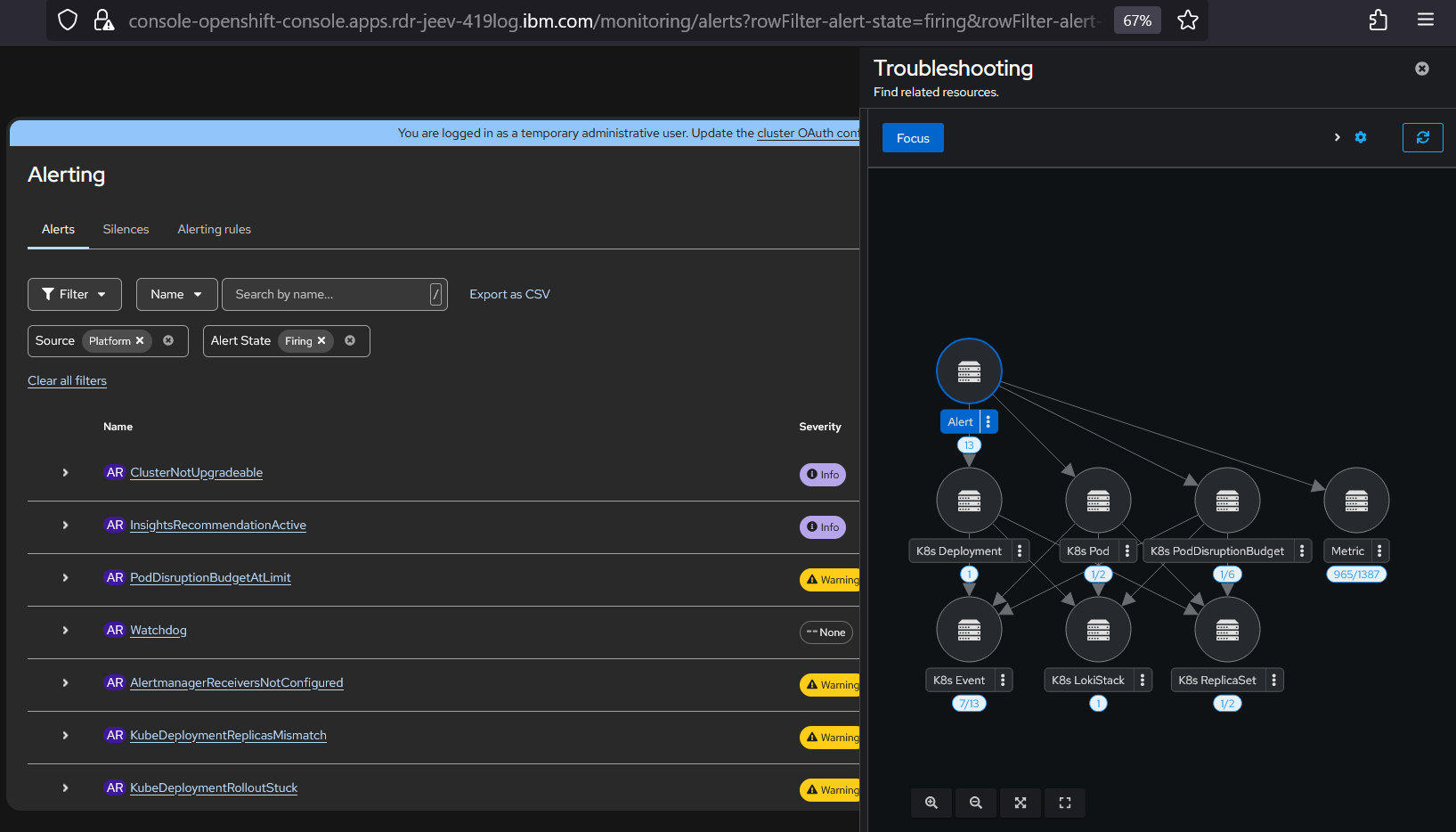Select the Metric node
Screen dimensions: 1456x832
point(1356,501)
